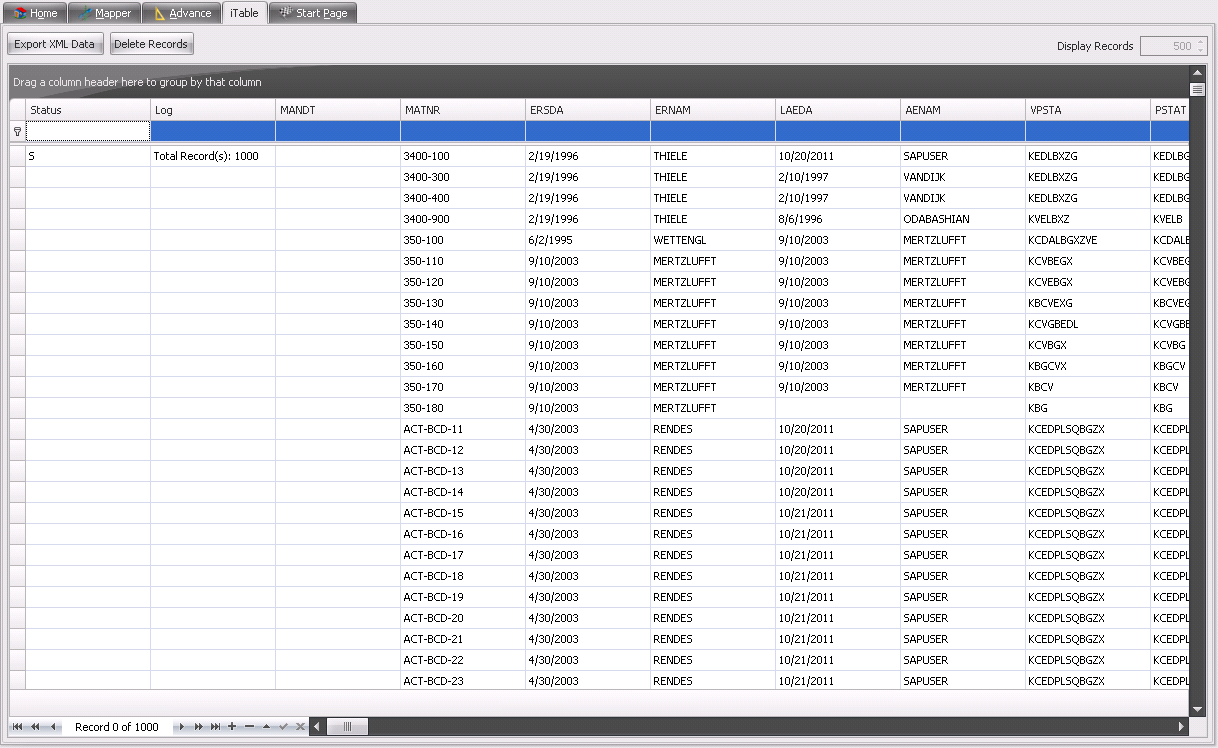Select AENAM cell 'ODABASHIAN'

(x=963, y=219)
